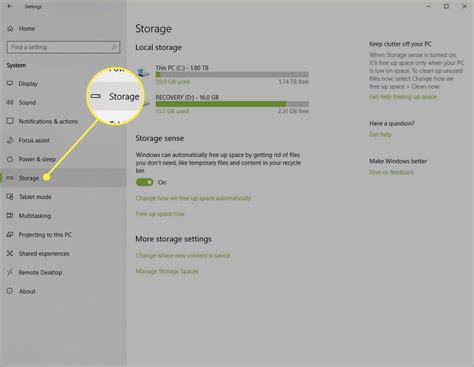Click the Sound speaker icon
Screen dimensions: 474x367
[10, 102]
